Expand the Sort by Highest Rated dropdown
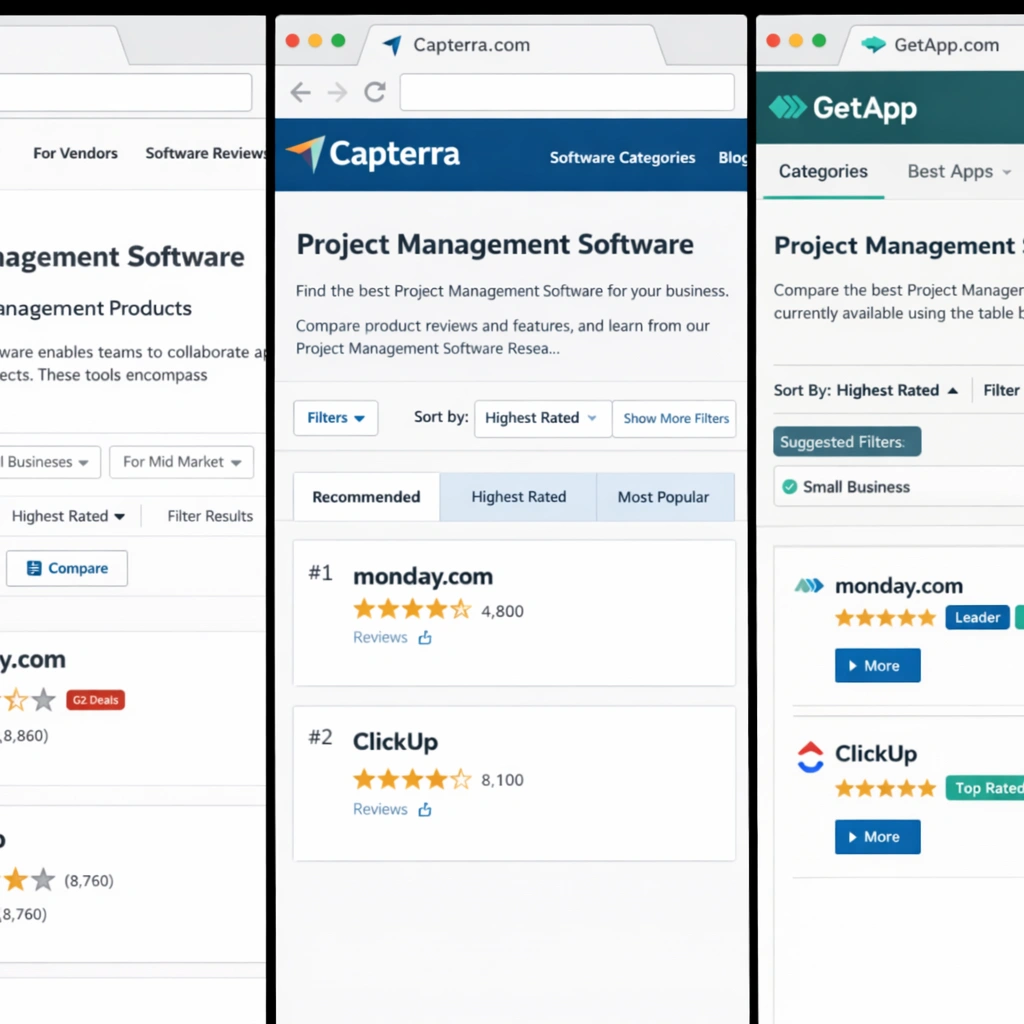Viewport: 1024px width, 1024px height. 541,418
